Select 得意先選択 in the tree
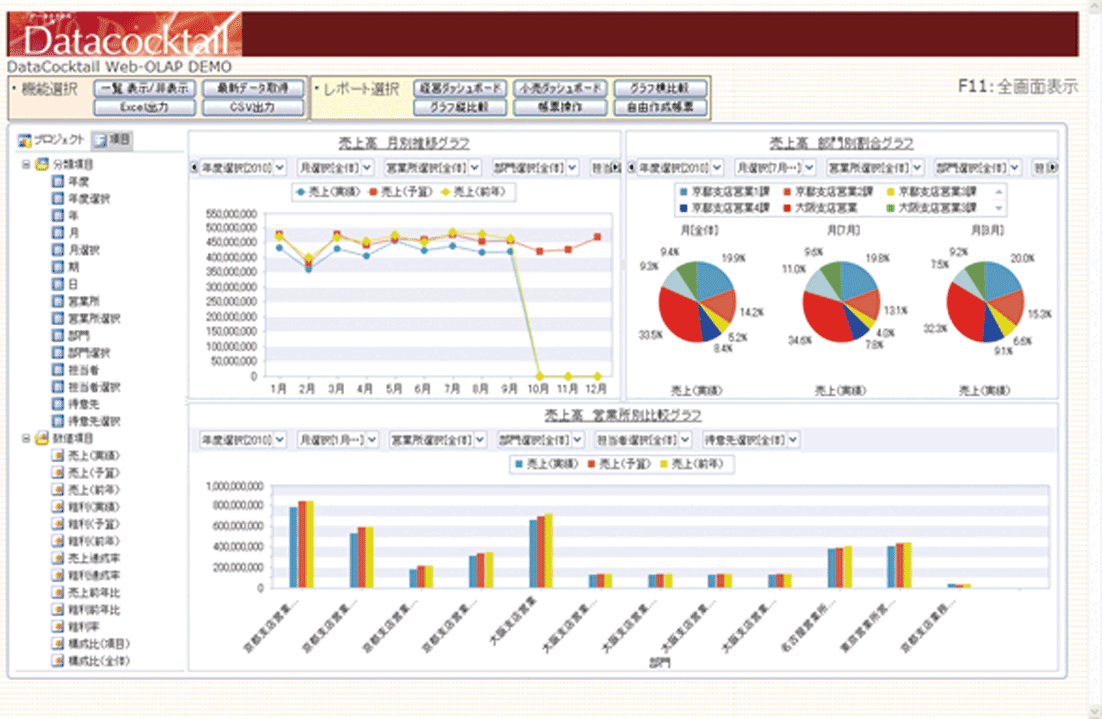1102x719 pixels. point(94,421)
